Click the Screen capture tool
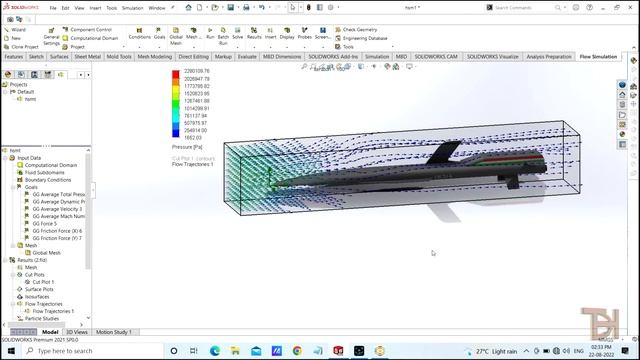The width and height of the screenshot is (640, 360). 322,33
